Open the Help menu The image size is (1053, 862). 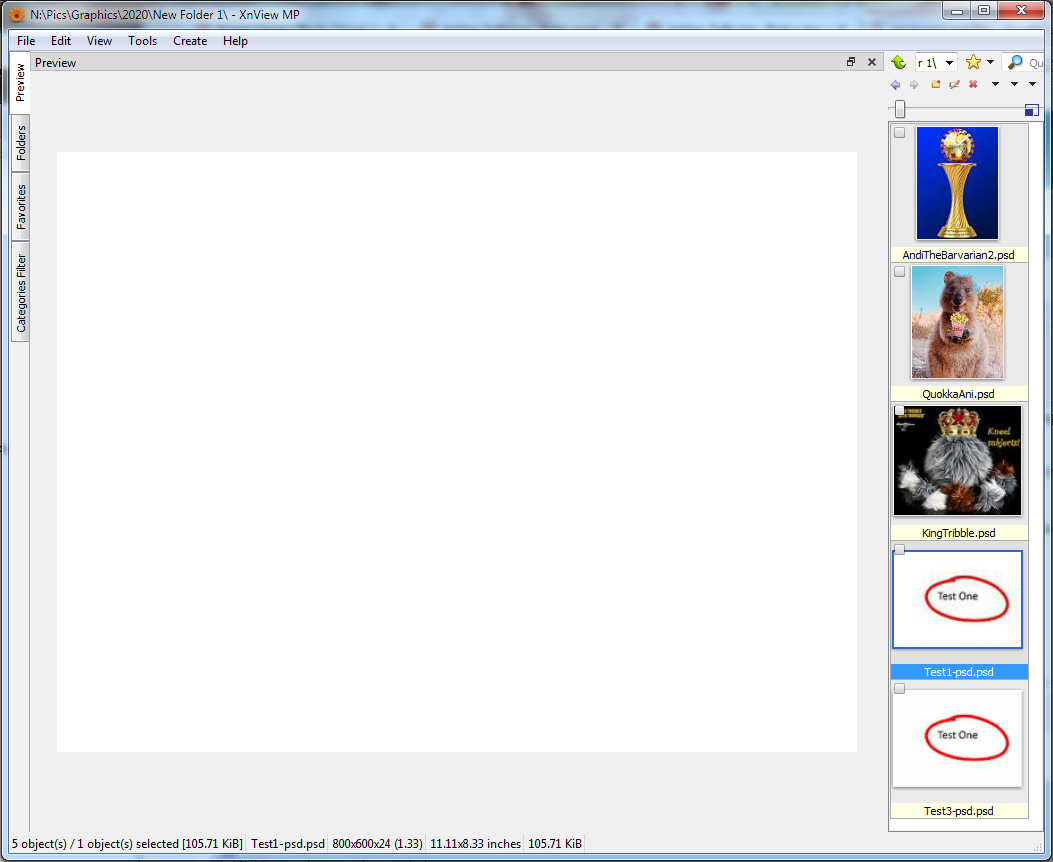point(235,41)
